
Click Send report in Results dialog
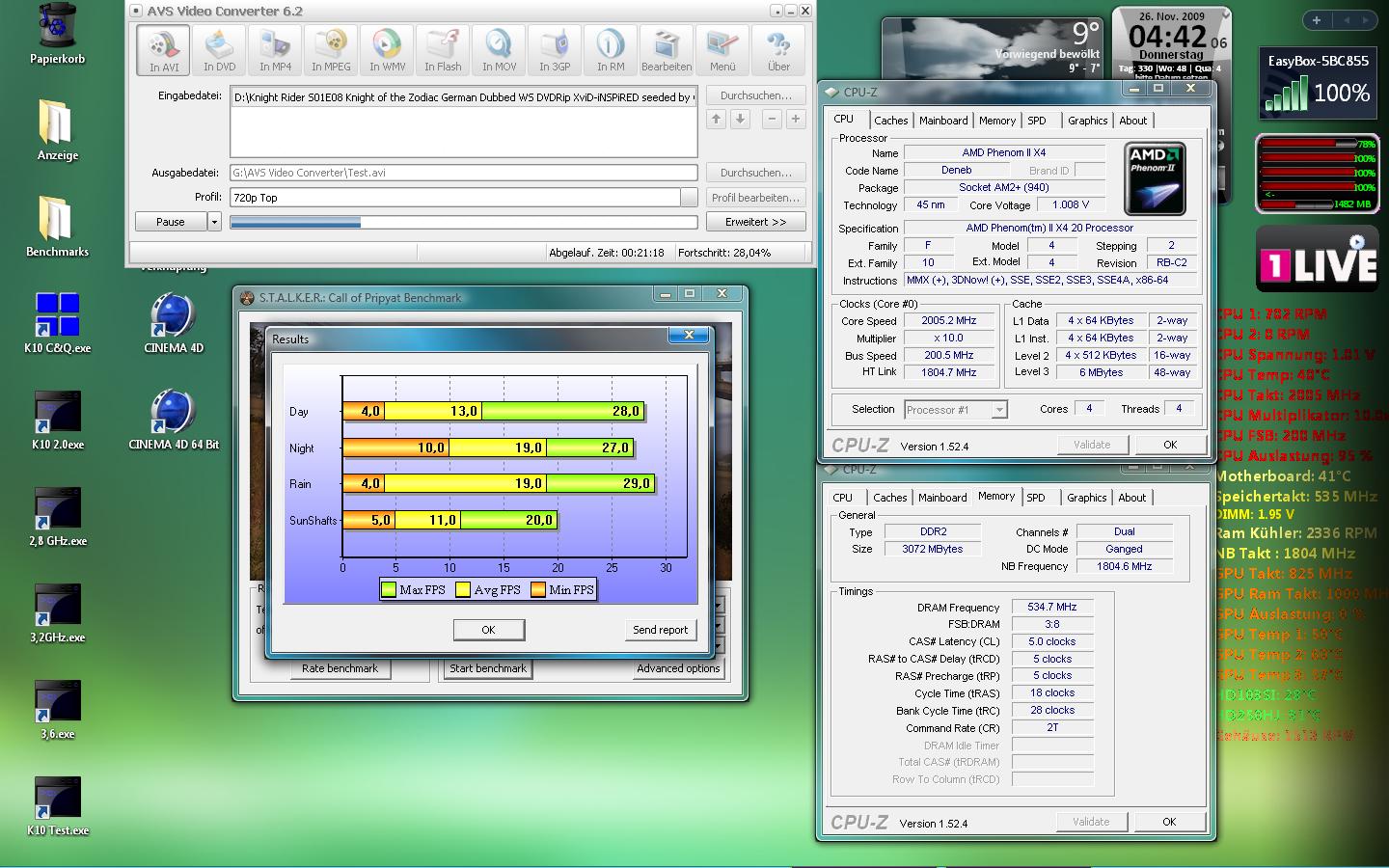tap(661, 630)
